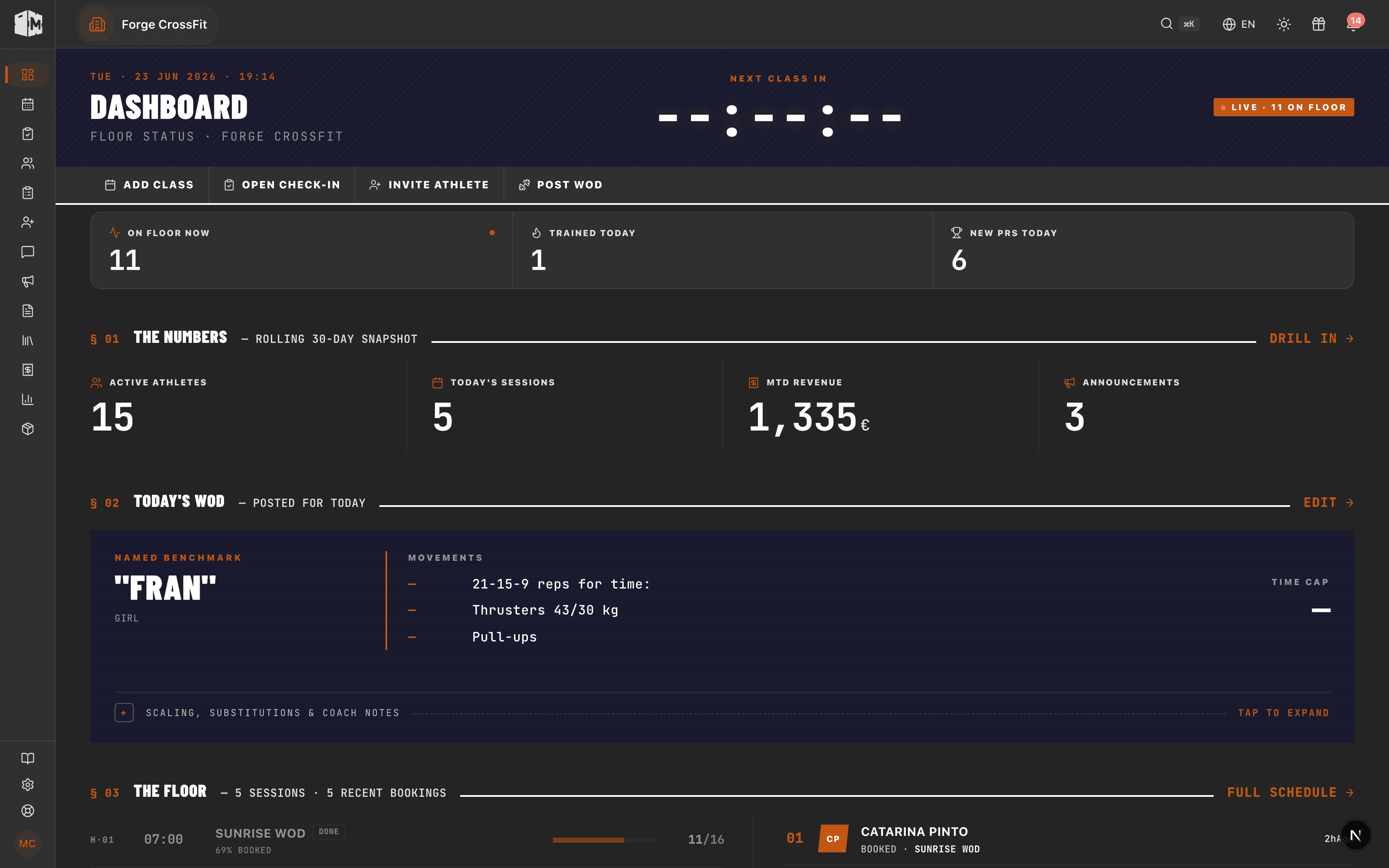Open the athletes (people) icon in sidebar
The height and width of the screenshot is (868, 1389).
[27, 163]
